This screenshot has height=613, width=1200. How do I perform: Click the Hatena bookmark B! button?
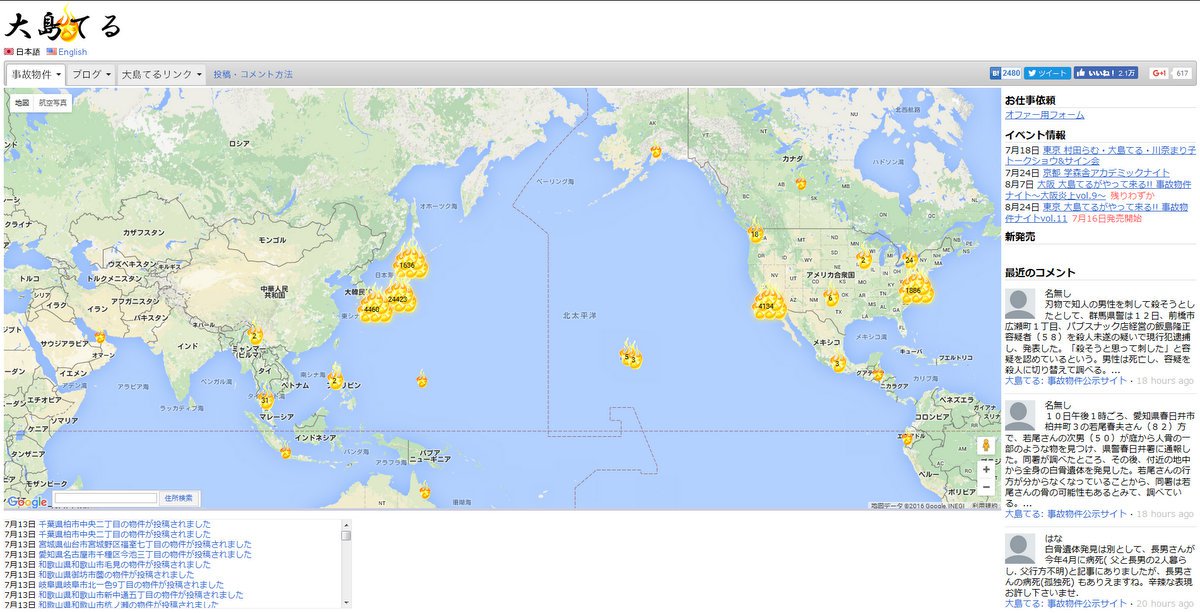[x=1006, y=73]
